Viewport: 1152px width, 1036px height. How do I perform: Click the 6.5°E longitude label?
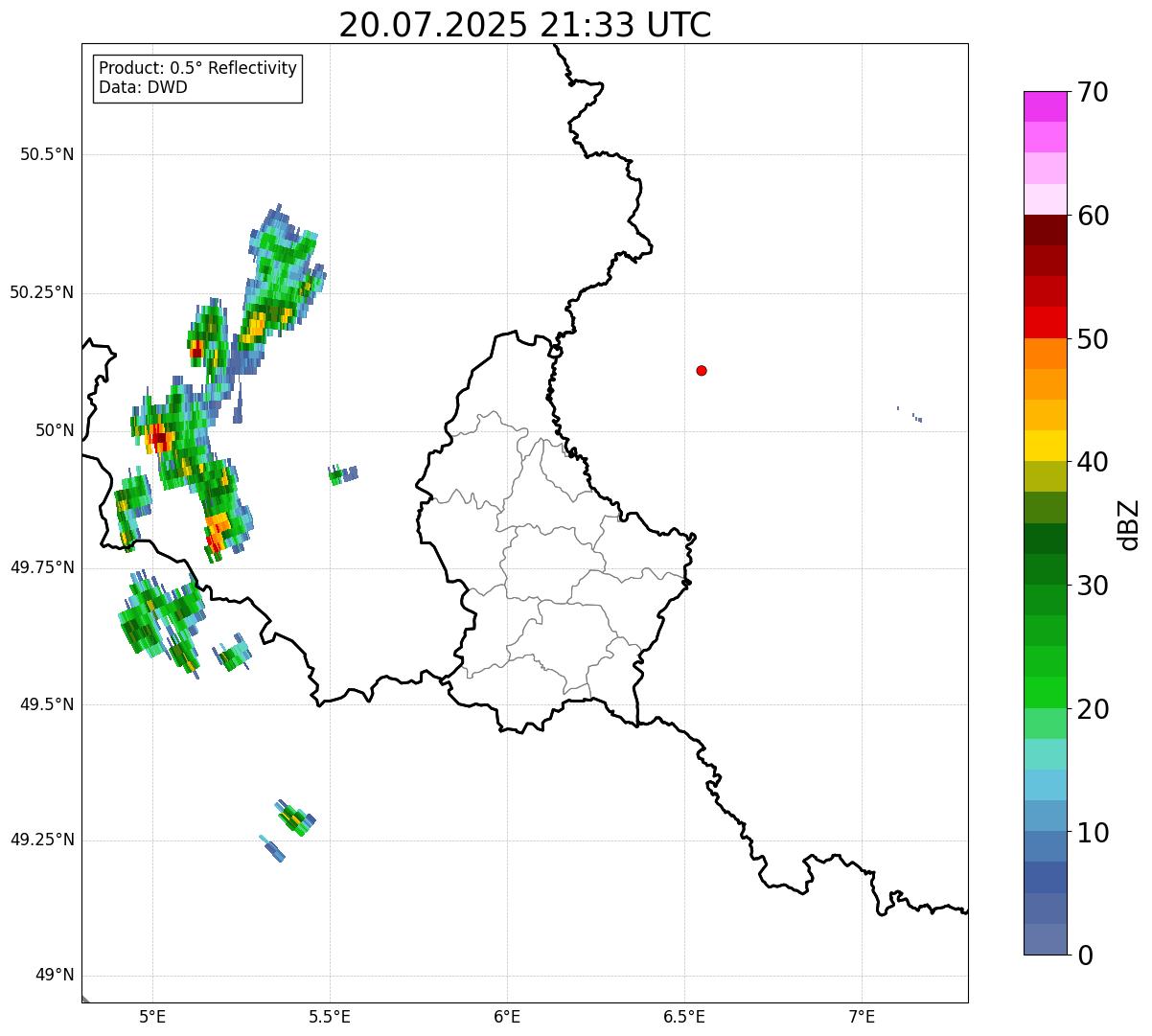pyautogui.click(x=684, y=1016)
